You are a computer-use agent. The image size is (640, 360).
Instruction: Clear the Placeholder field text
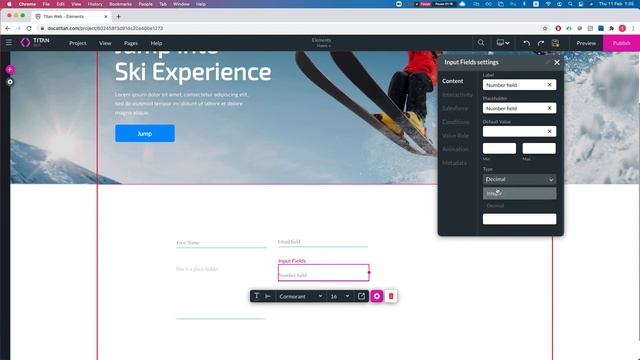click(x=549, y=108)
